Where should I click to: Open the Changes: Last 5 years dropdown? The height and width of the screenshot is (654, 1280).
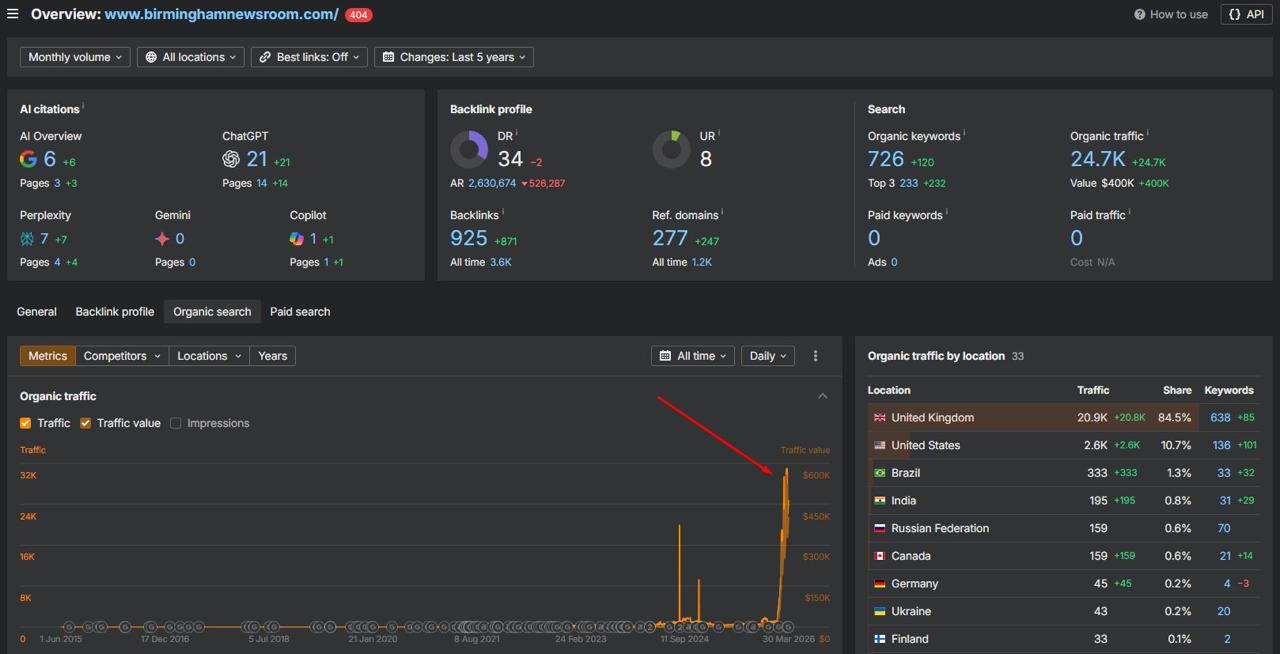click(x=453, y=57)
